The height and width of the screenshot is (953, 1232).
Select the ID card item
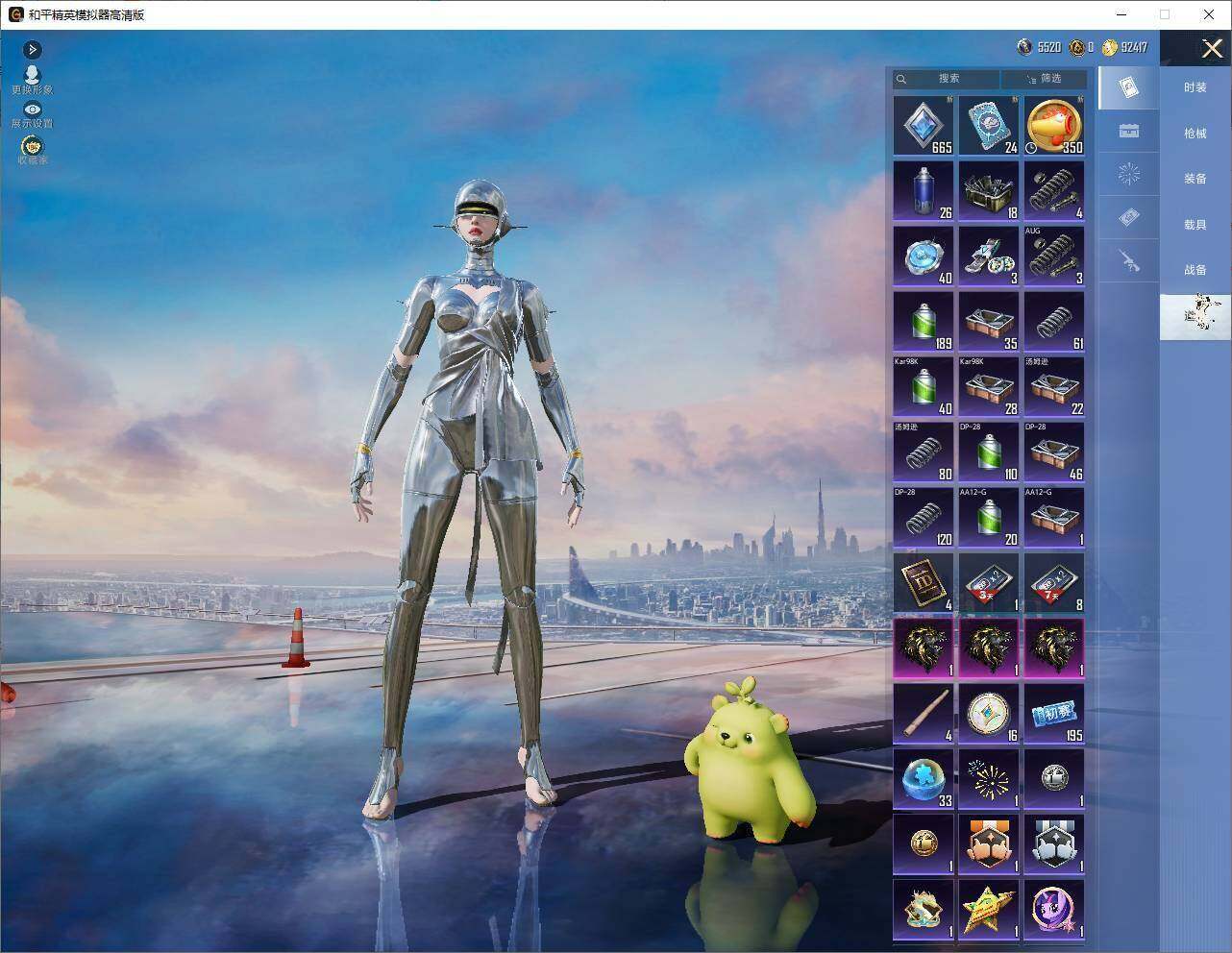[924, 582]
